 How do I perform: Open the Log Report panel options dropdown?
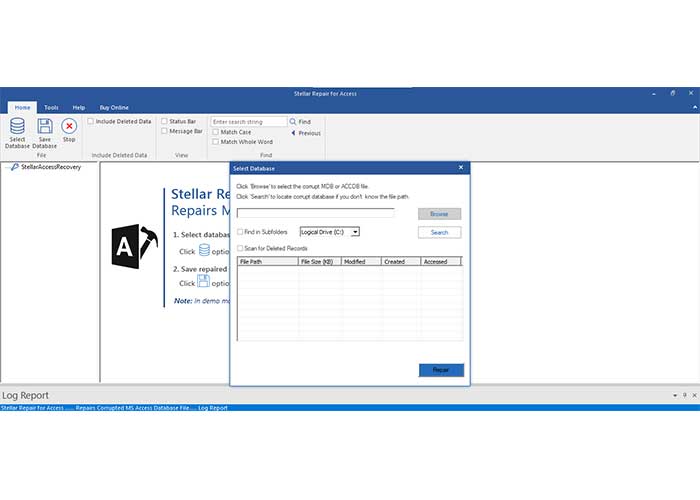click(x=675, y=395)
